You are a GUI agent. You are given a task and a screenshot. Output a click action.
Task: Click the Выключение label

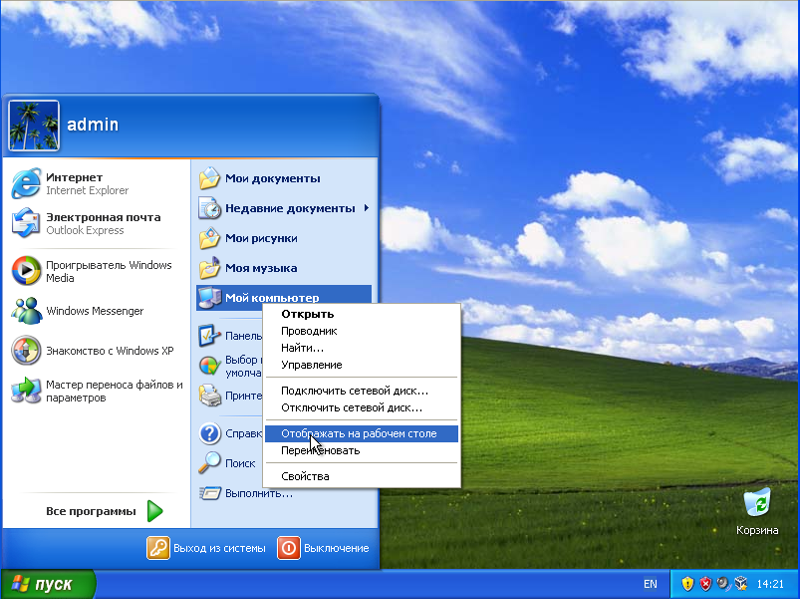336,548
